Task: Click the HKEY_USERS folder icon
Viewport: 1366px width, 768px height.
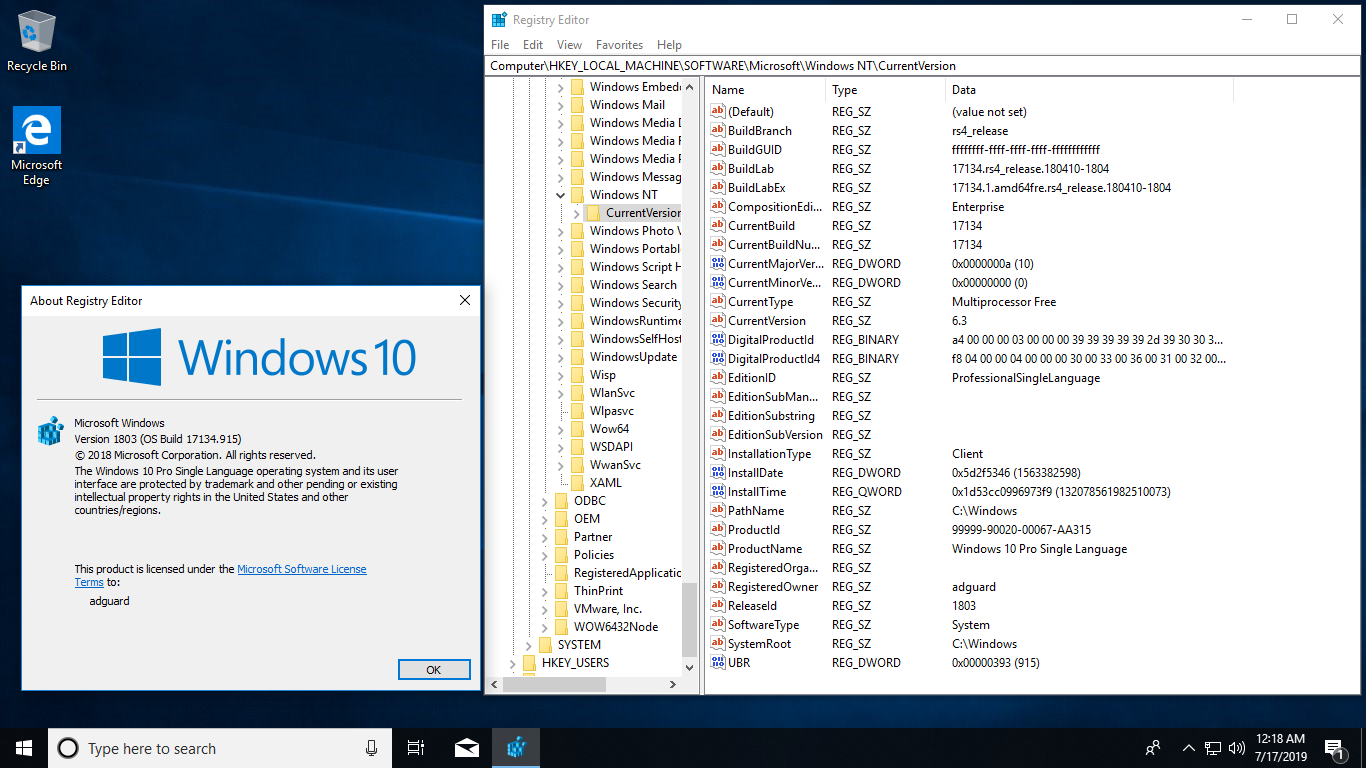Action: coord(529,663)
